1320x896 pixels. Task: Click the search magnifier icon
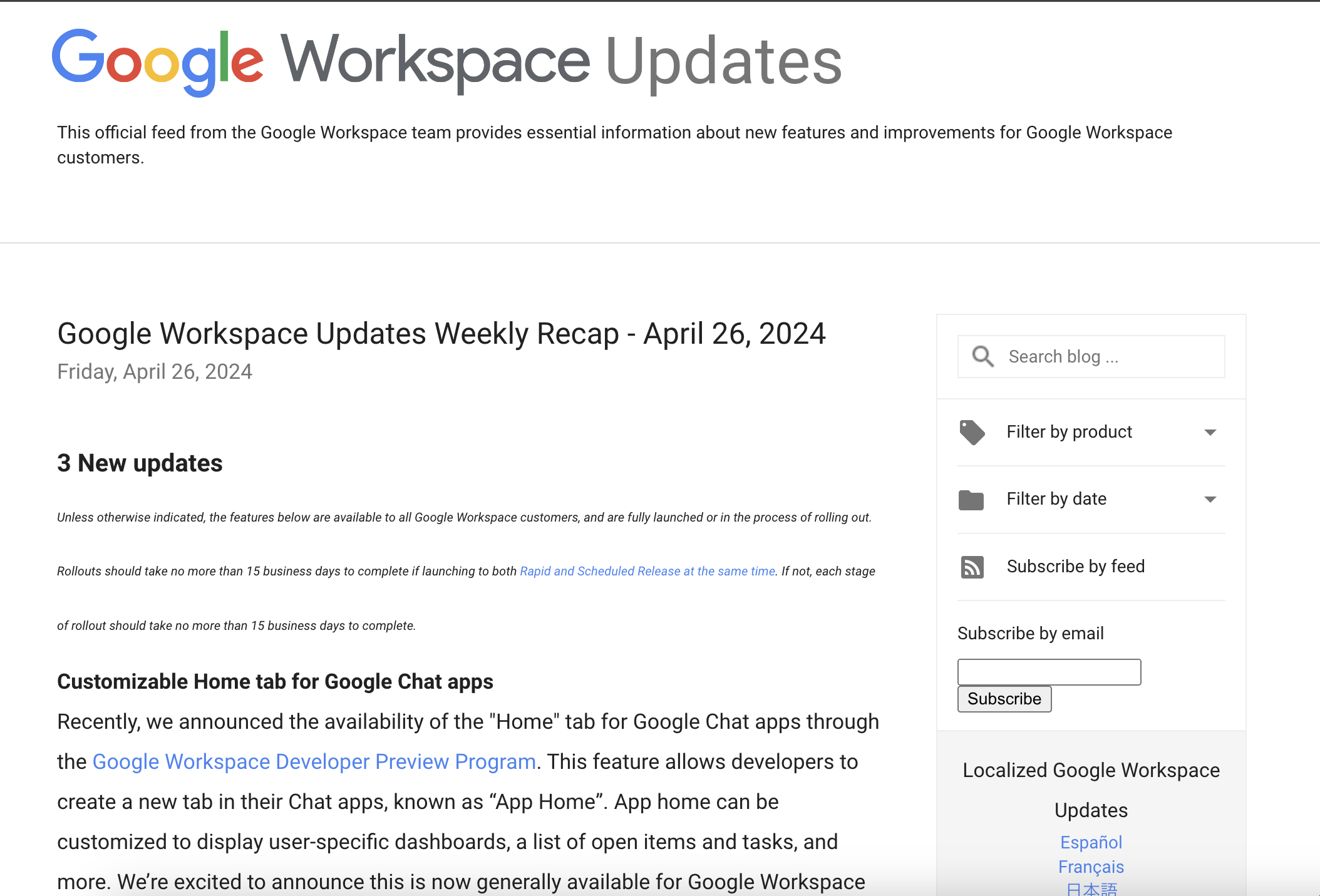point(982,356)
